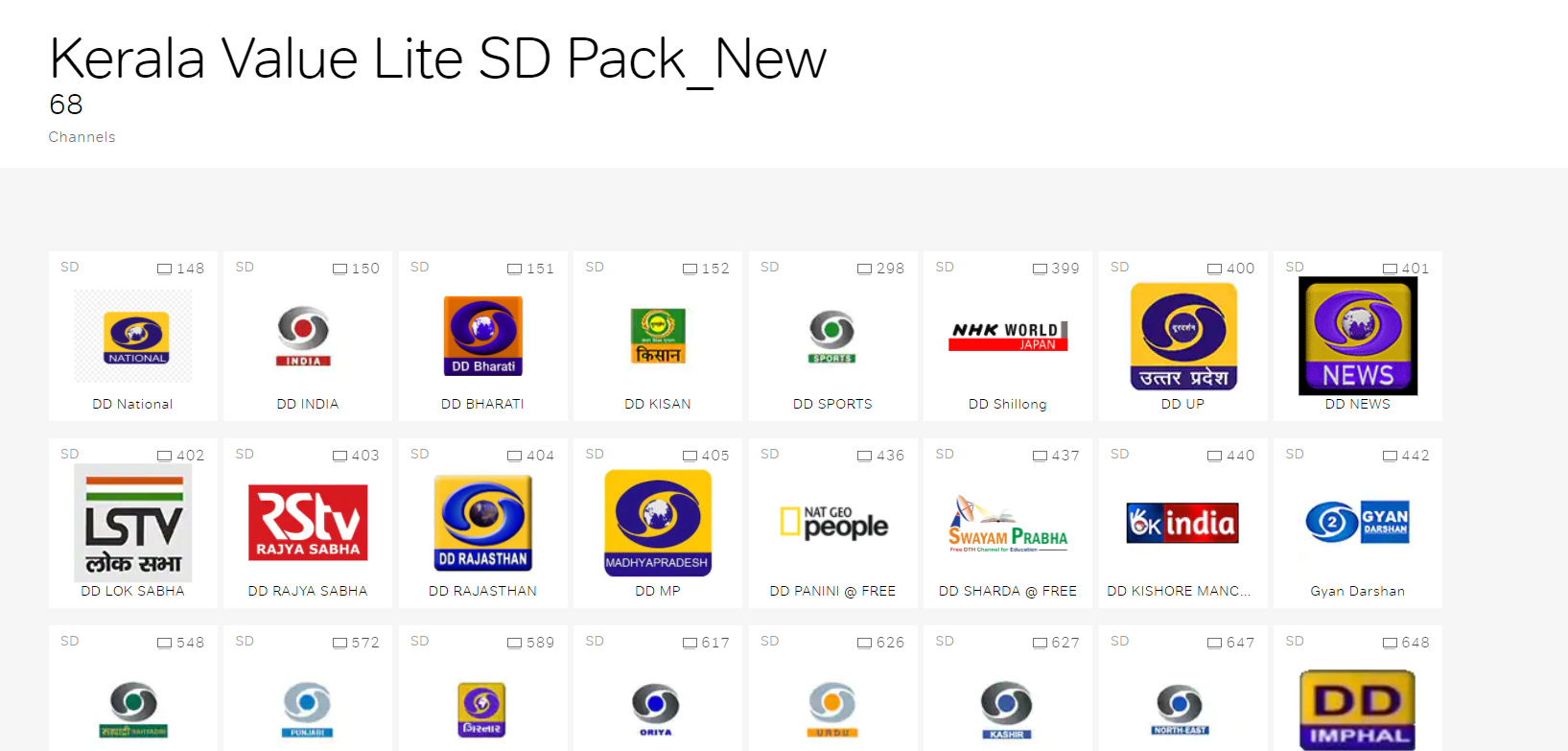Select the DD India logo

click(304, 337)
